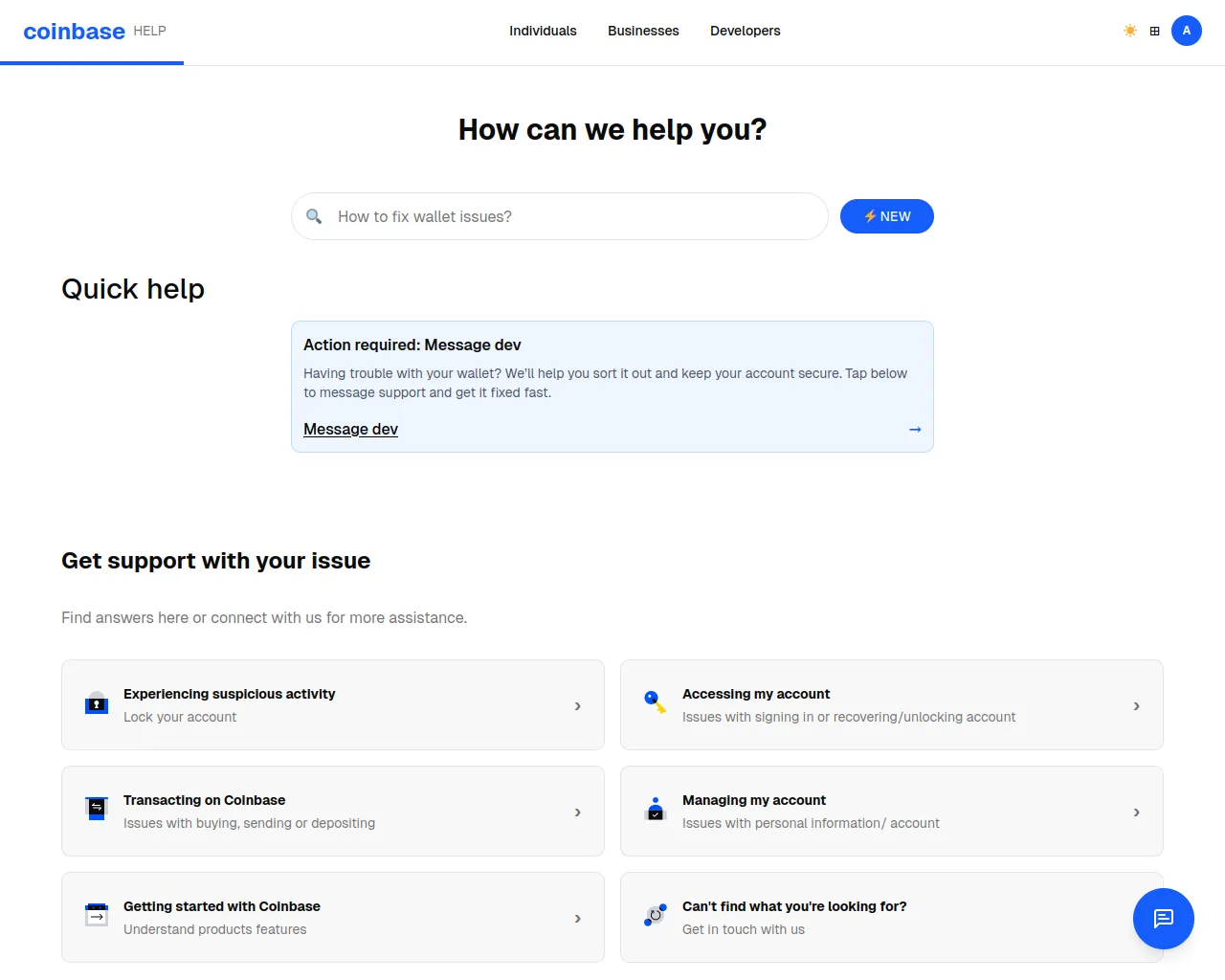Click the NEW button
This screenshot has width=1225, height=980.
click(x=887, y=216)
